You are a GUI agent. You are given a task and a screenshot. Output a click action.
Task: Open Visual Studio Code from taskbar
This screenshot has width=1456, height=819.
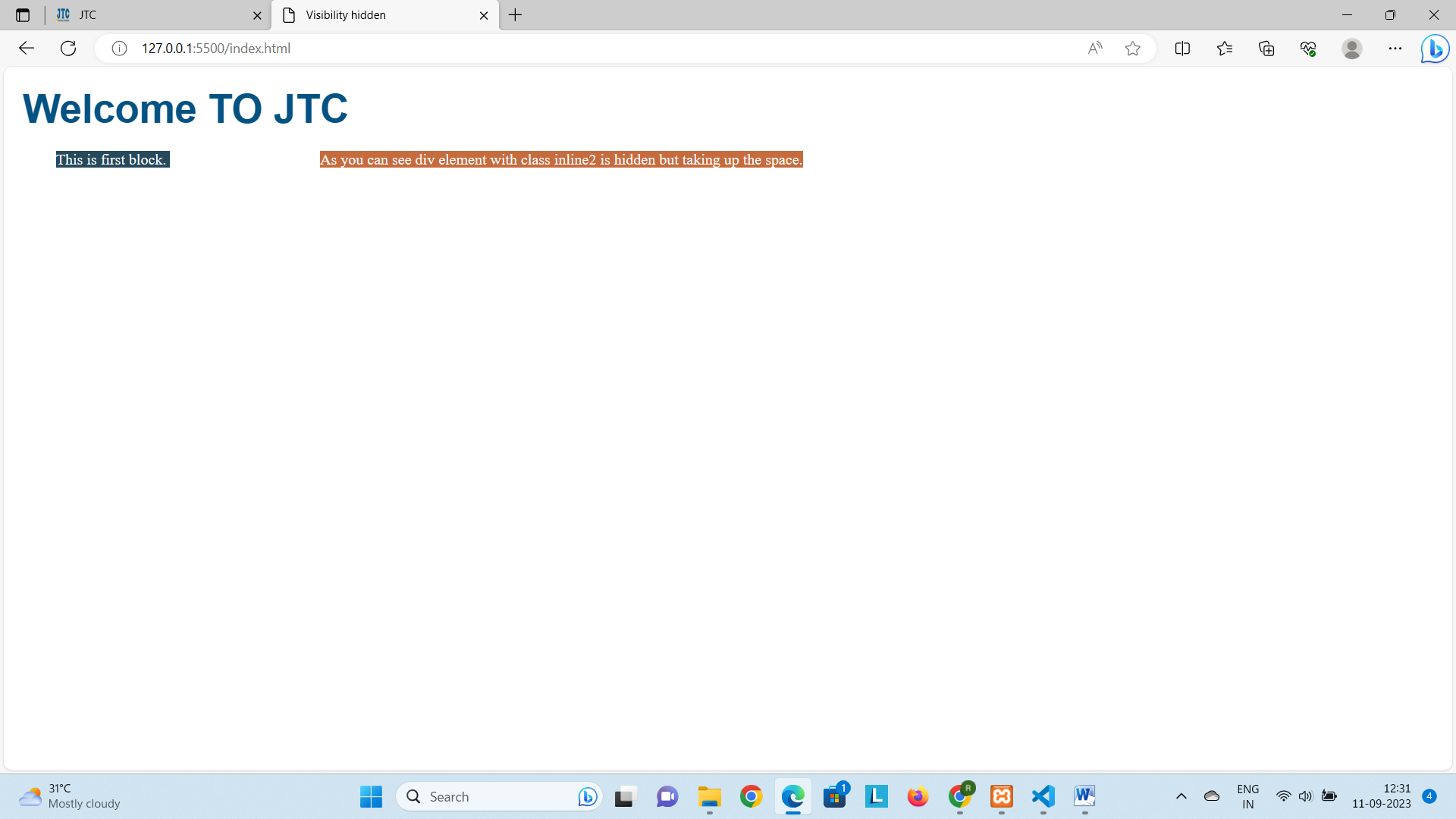1043,796
